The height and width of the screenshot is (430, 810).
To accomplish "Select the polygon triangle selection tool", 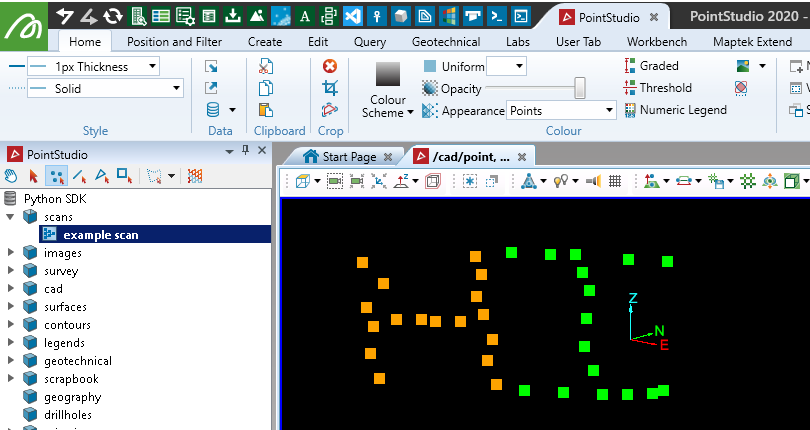I will [x=102, y=176].
